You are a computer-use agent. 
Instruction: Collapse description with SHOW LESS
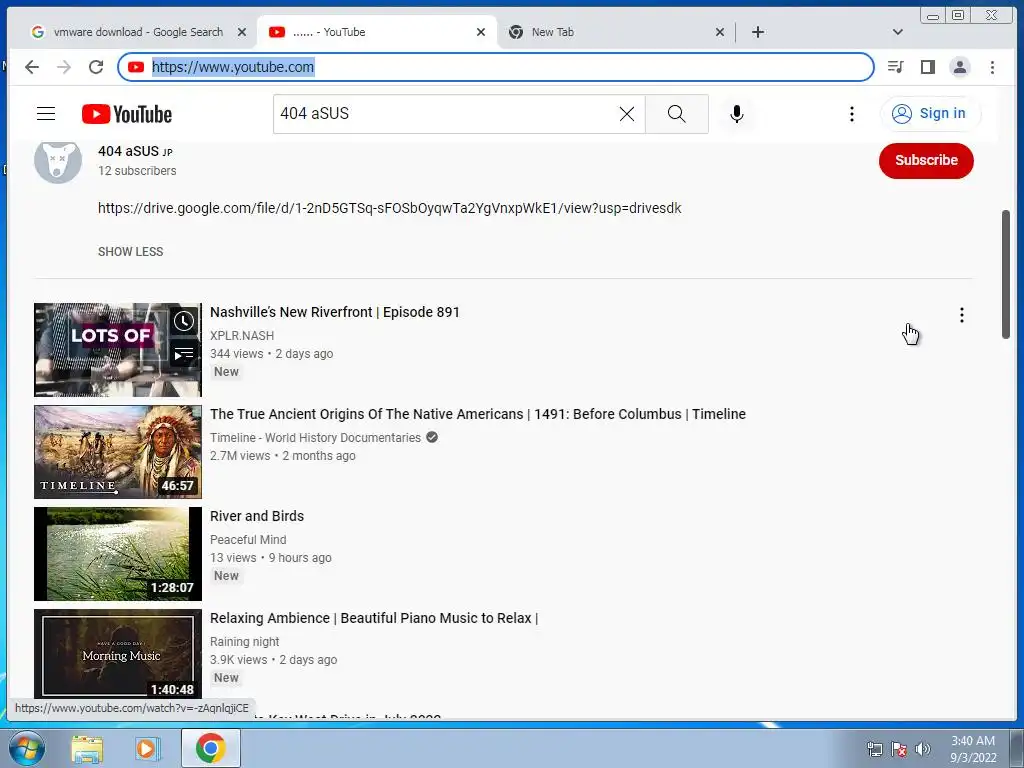point(131,251)
